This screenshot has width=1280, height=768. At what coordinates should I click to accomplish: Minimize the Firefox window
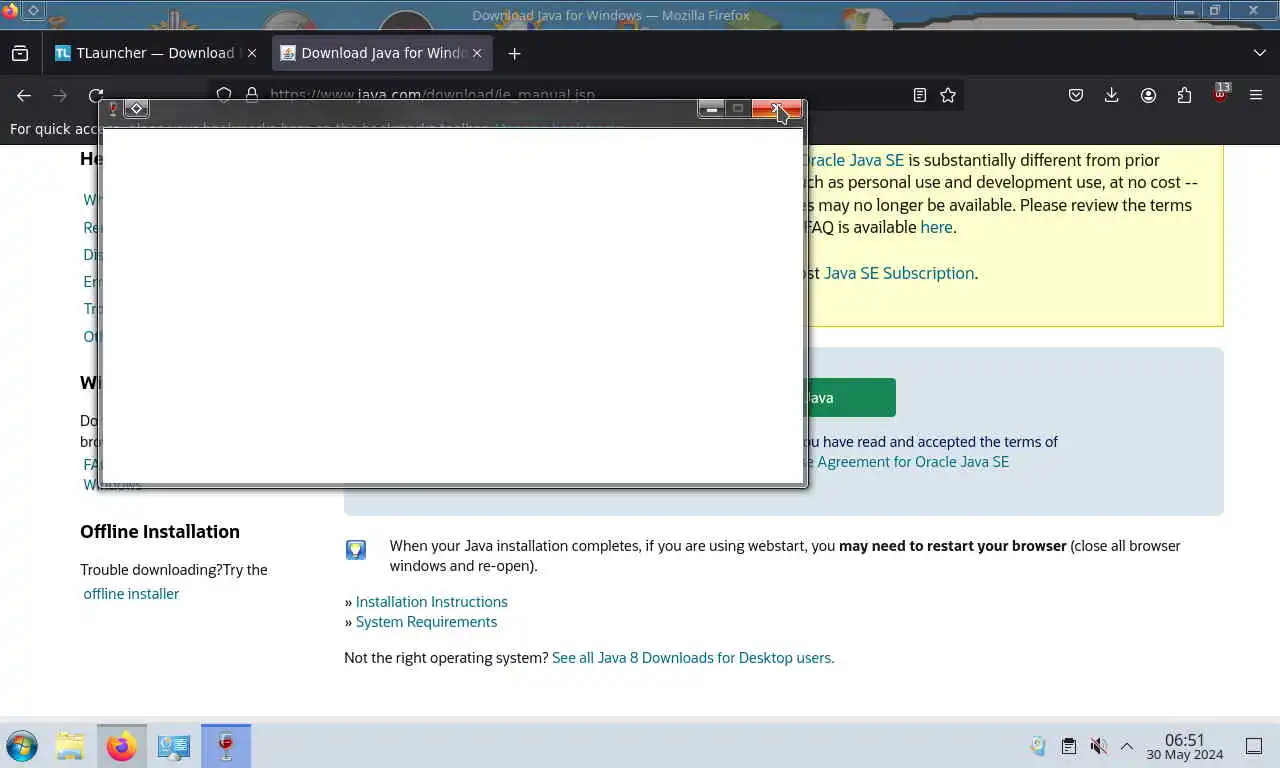pyautogui.click(x=1189, y=11)
